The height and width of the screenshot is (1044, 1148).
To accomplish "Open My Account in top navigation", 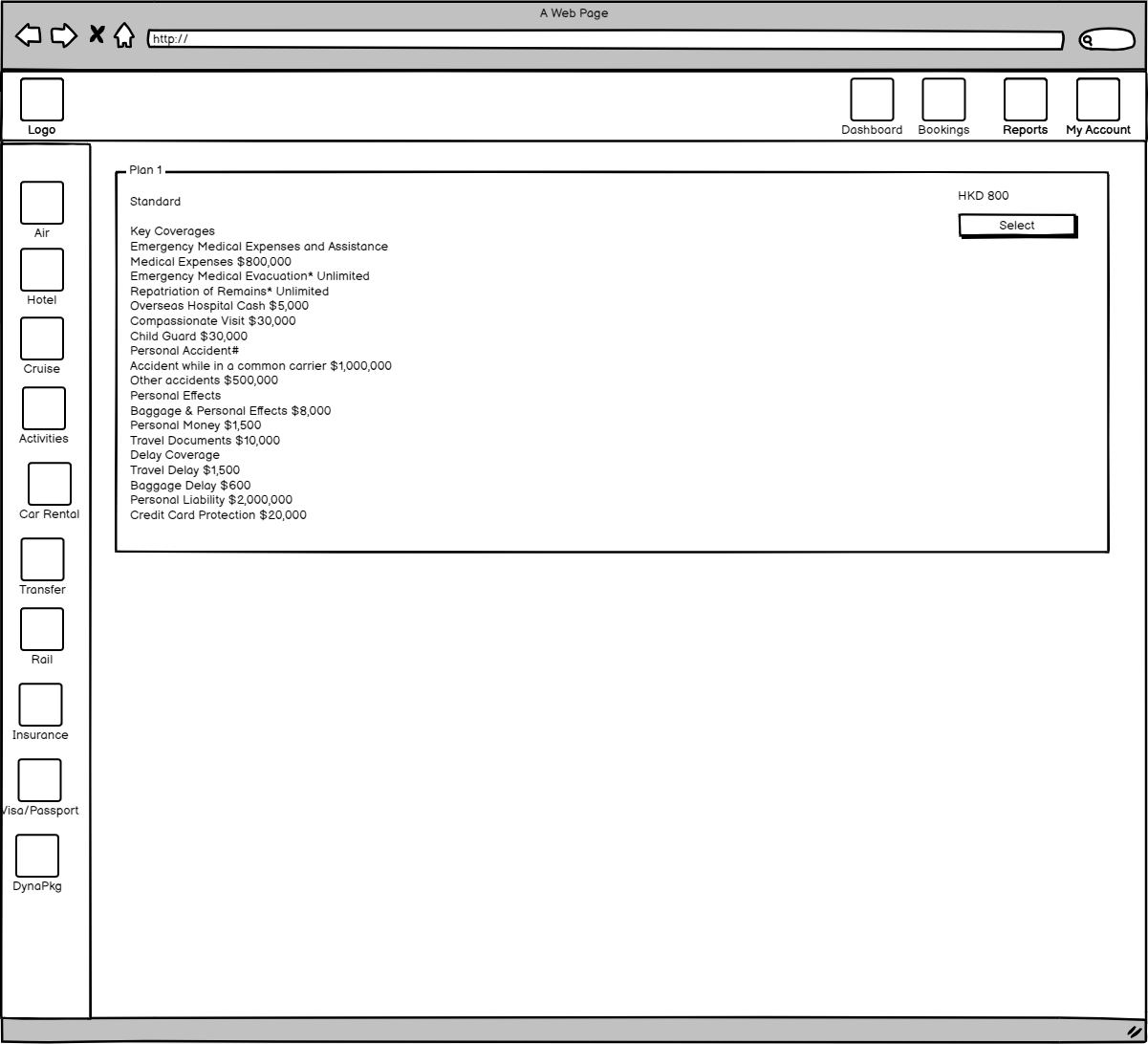I will [x=1097, y=99].
